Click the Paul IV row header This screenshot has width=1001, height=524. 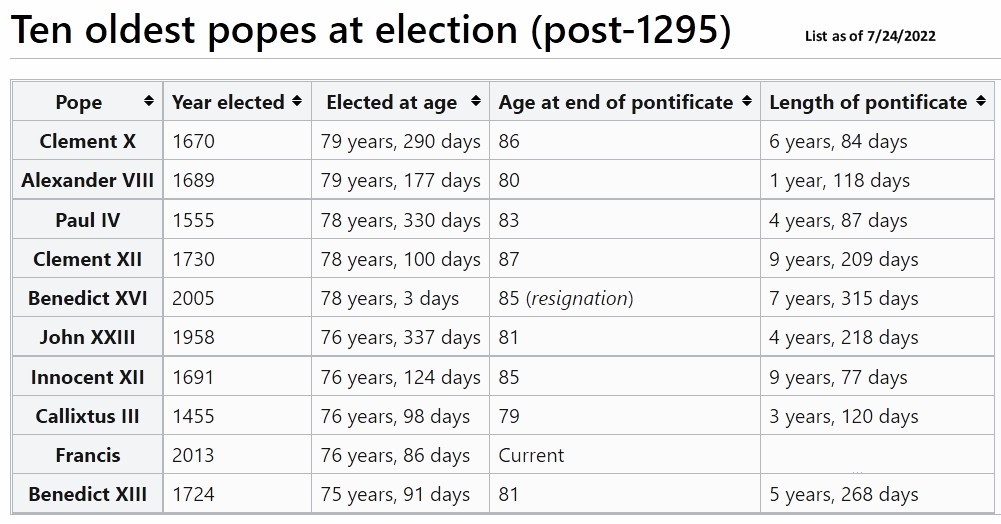click(87, 220)
